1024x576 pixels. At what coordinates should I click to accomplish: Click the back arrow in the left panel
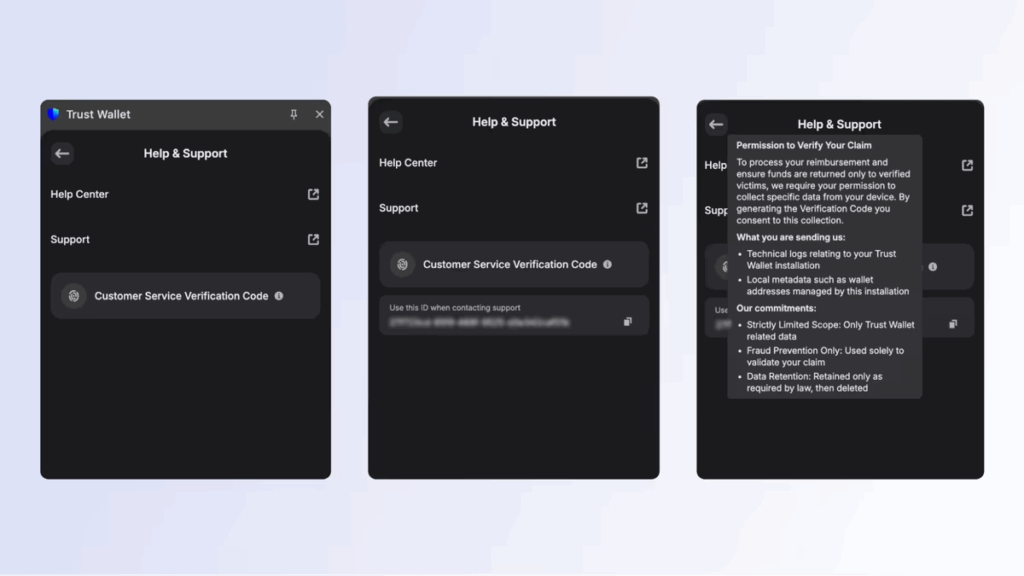coord(62,154)
